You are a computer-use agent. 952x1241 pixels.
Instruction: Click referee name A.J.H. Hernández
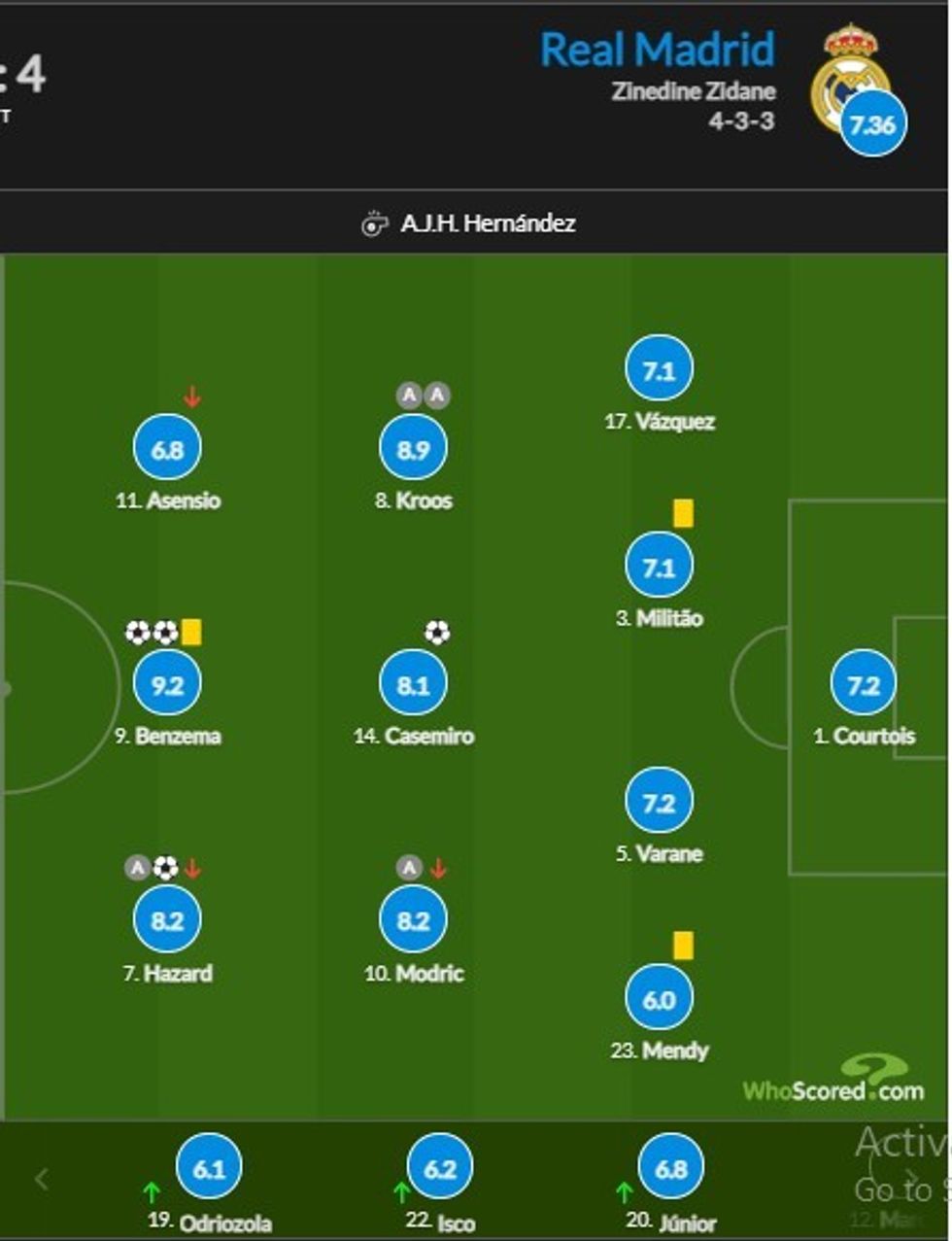tap(488, 224)
